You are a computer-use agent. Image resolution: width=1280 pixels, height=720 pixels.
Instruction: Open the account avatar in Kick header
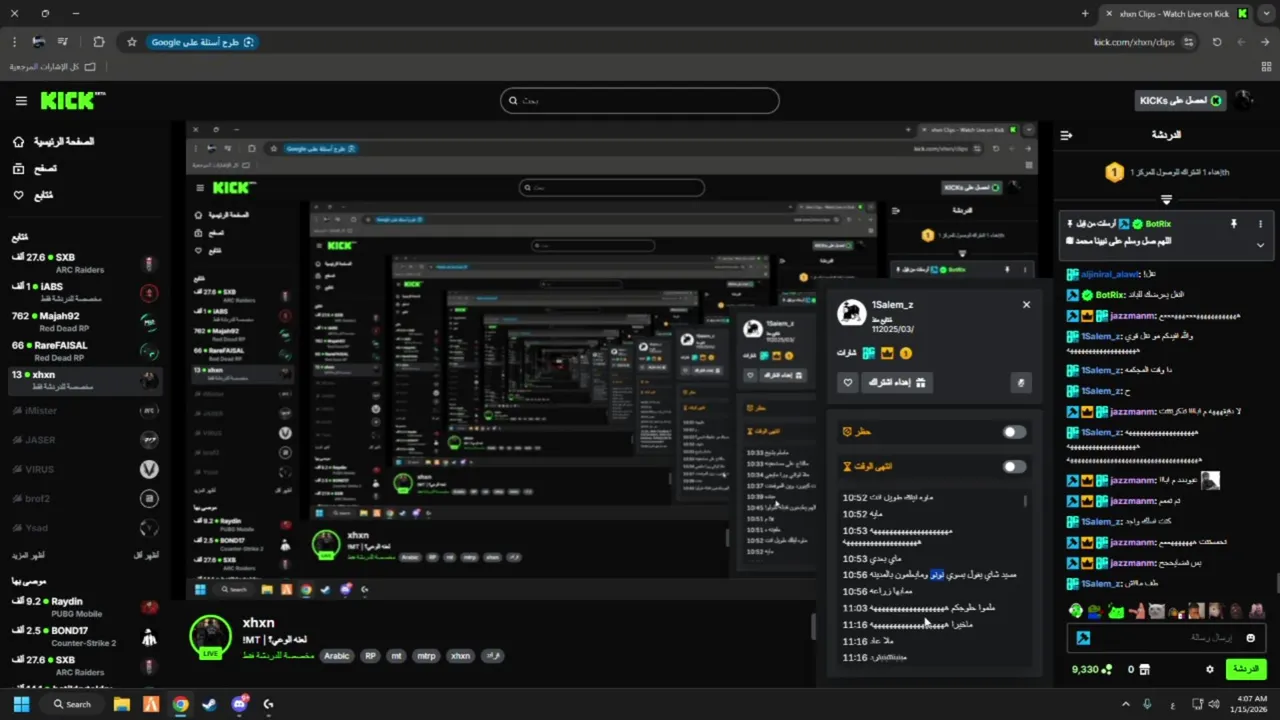[1243, 100]
